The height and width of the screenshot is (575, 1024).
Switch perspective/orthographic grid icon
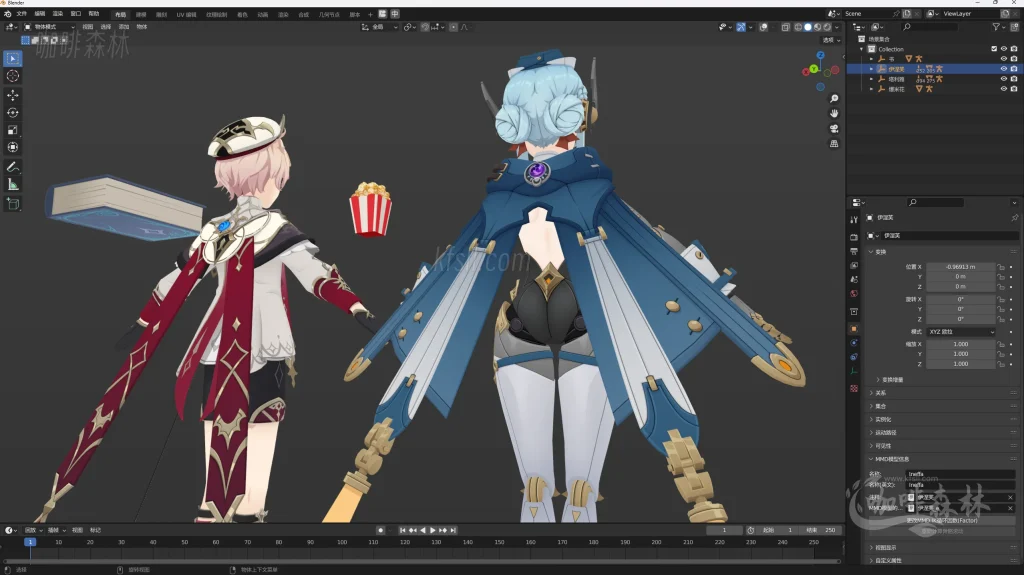coord(834,144)
